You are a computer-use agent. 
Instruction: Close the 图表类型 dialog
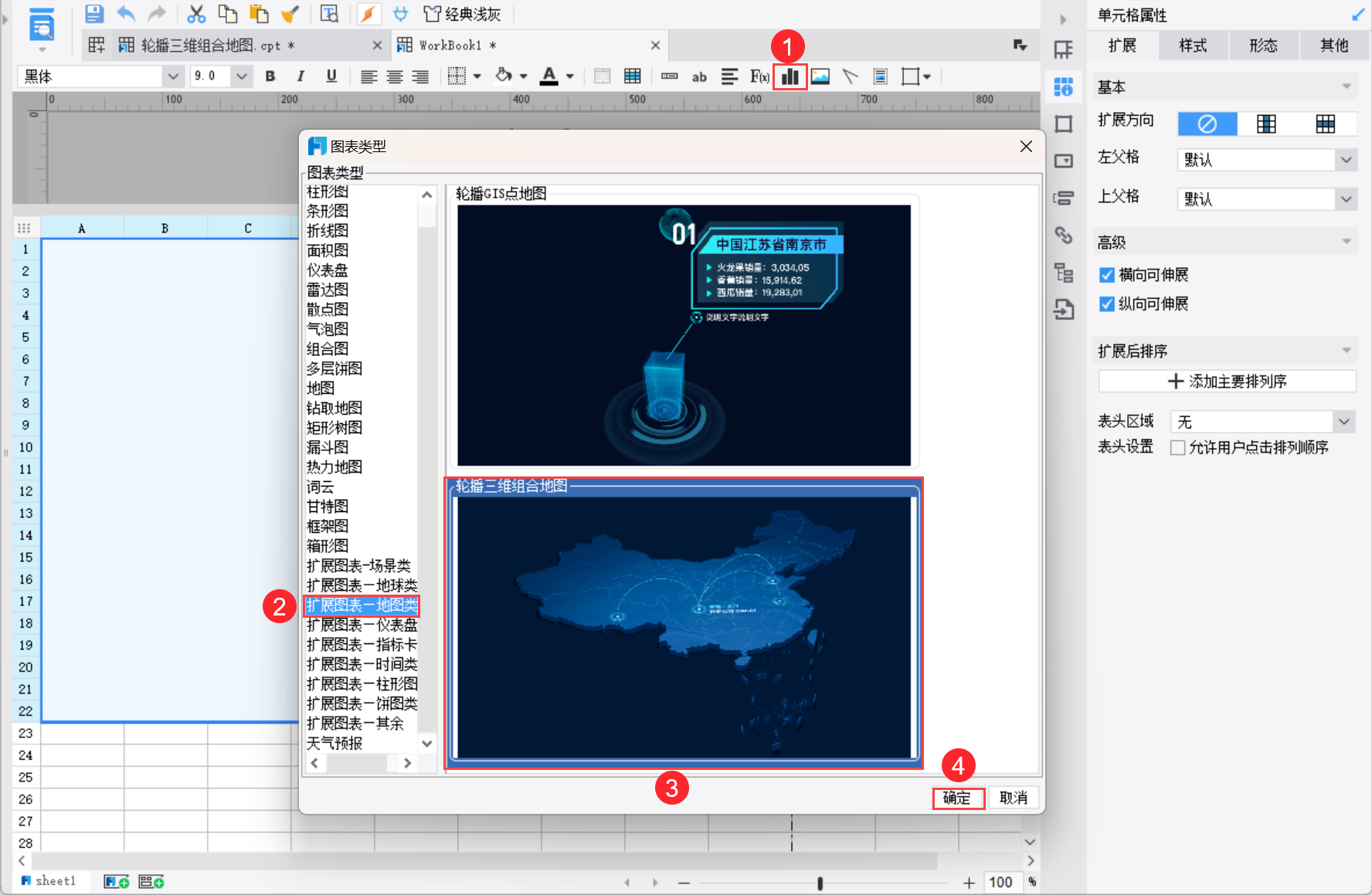(1026, 146)
